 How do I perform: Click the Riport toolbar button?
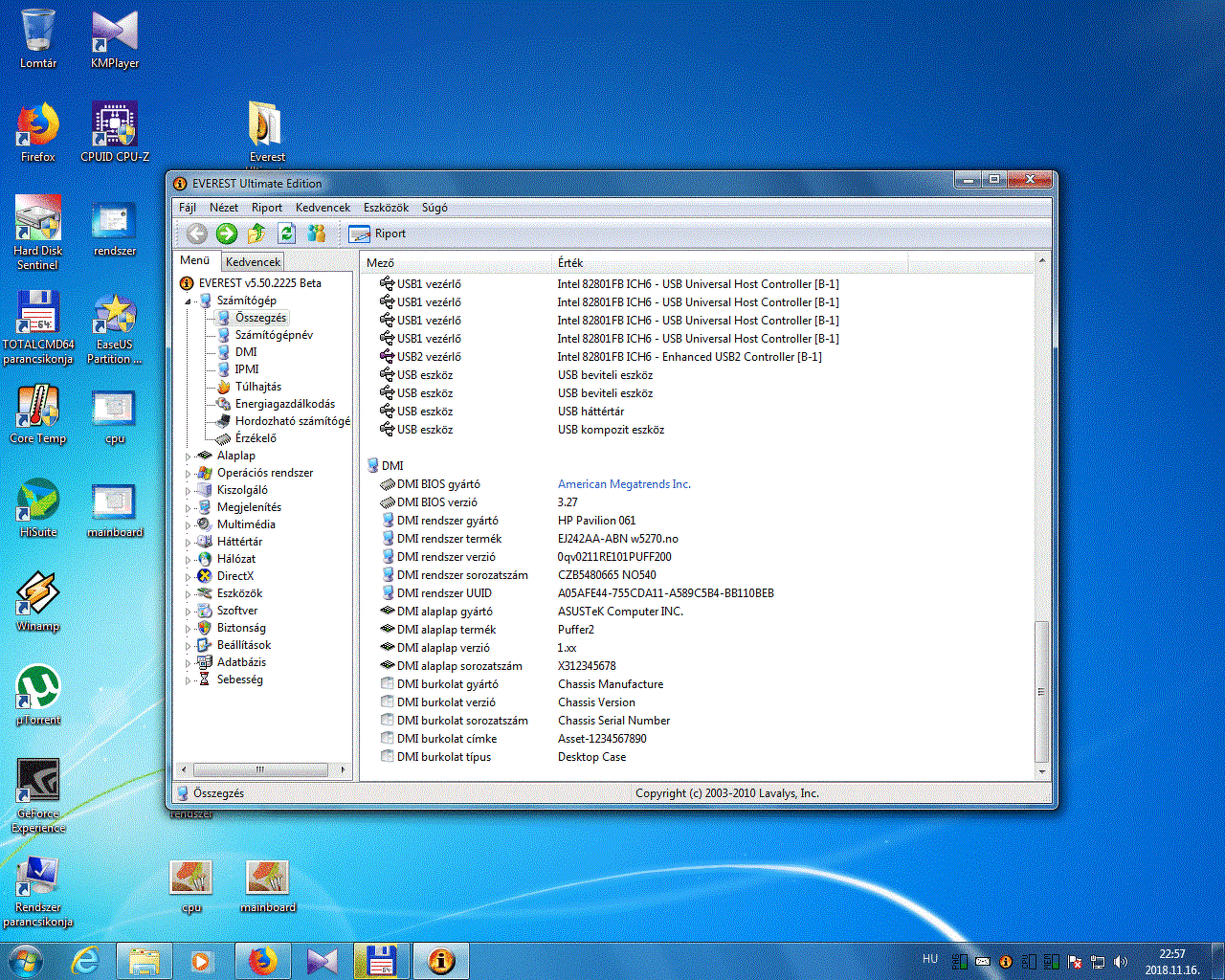pyautogui.click(x=377, y=234)
